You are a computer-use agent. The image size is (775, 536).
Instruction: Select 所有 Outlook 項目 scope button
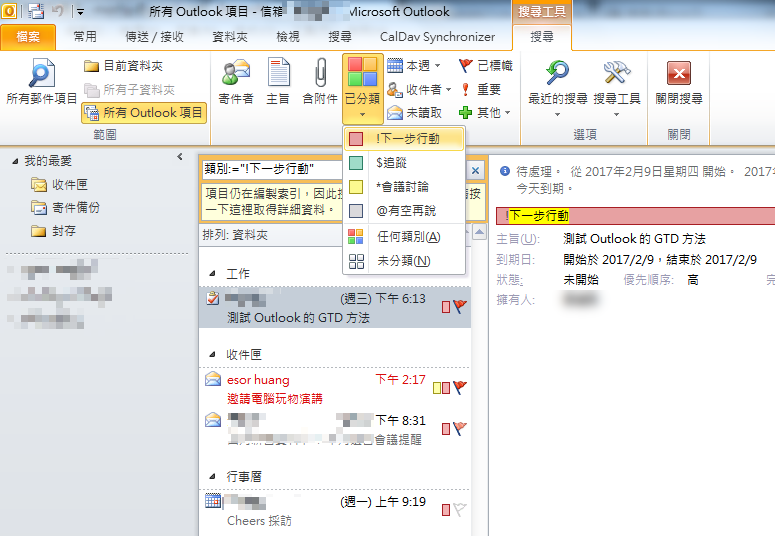click(144, 113)
